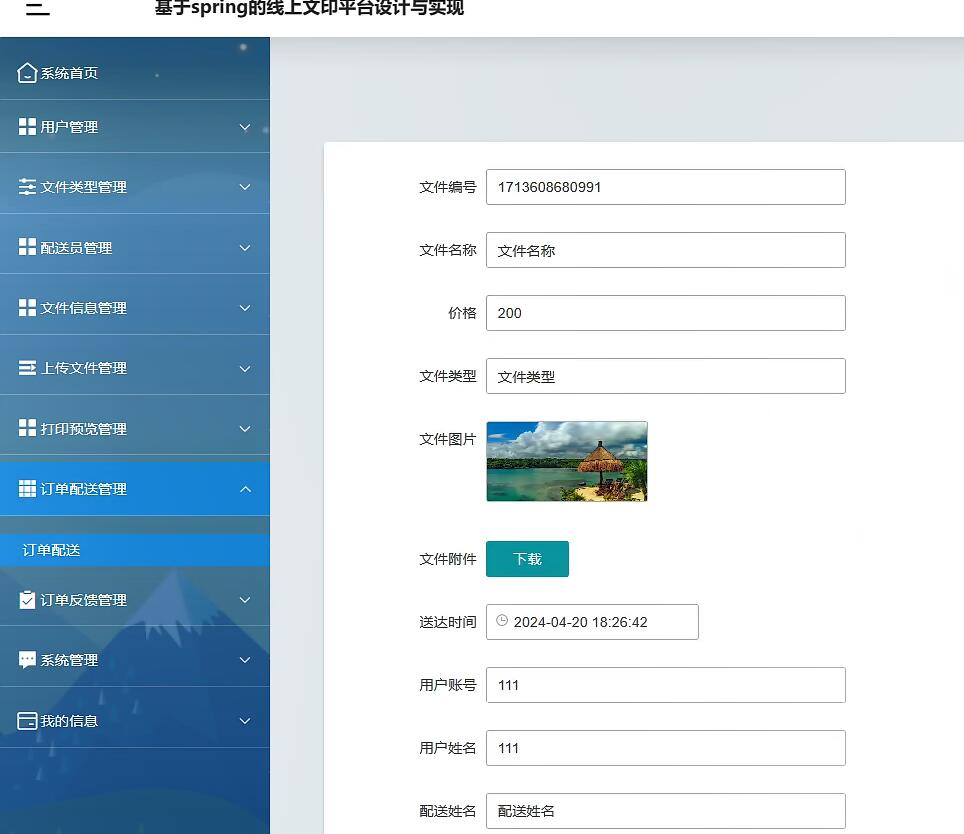Expand the 用户管理 section chevron

click(x=245, y=128)
